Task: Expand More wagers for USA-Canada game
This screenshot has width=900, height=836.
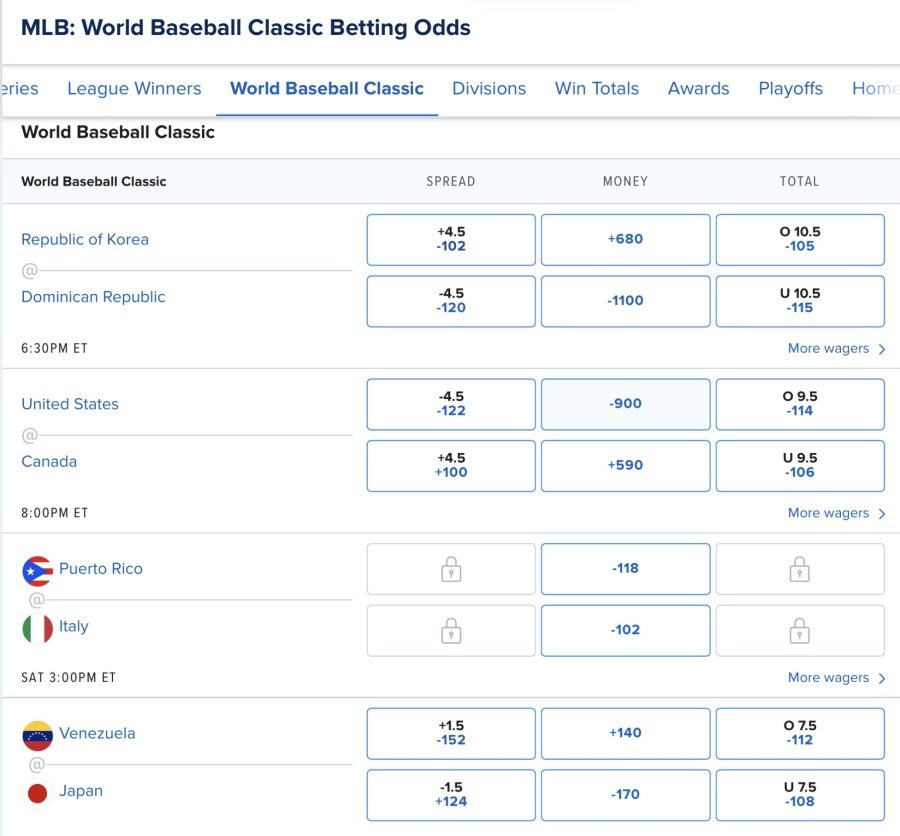Action: (836, 513)
